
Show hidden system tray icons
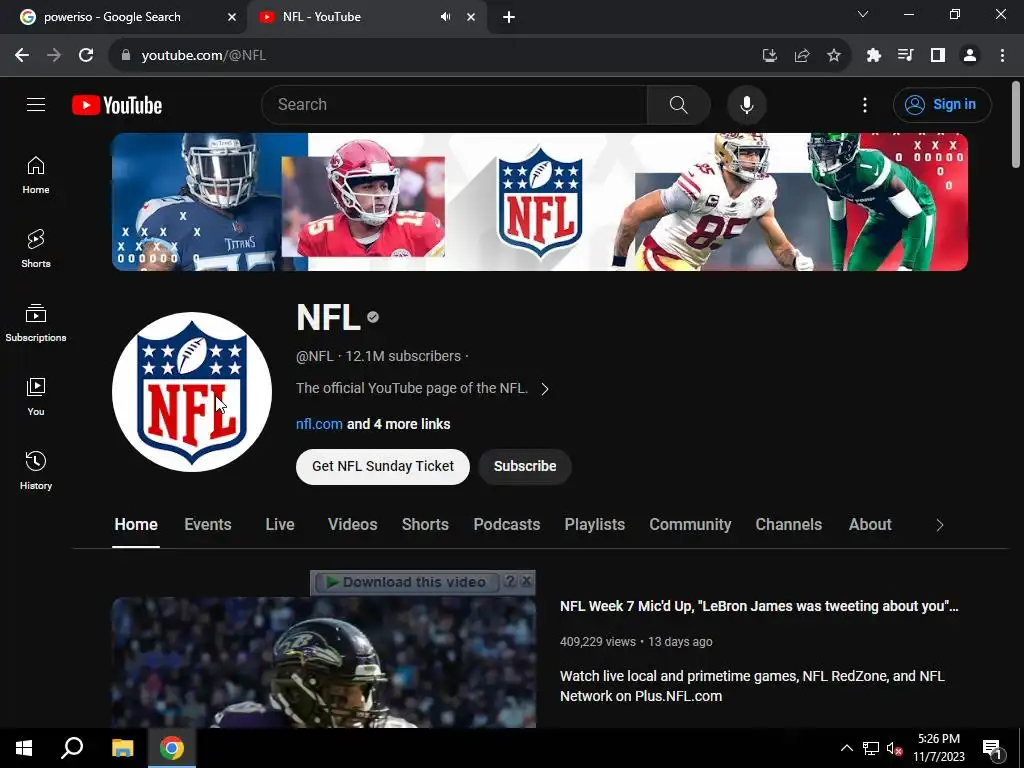[x=846, y=748]
